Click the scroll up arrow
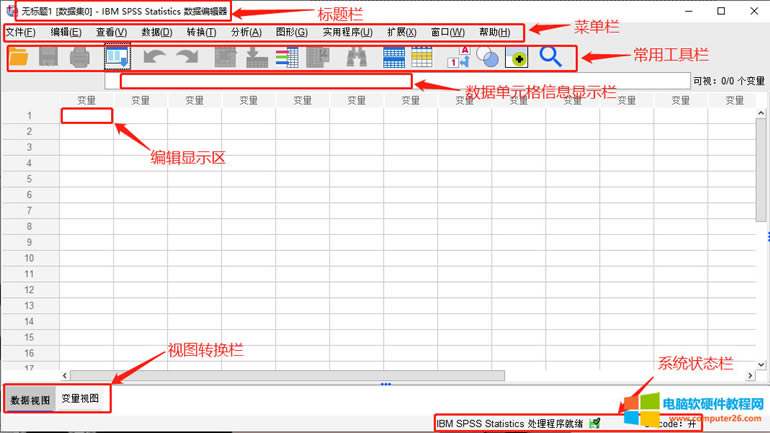 [761, 113]
